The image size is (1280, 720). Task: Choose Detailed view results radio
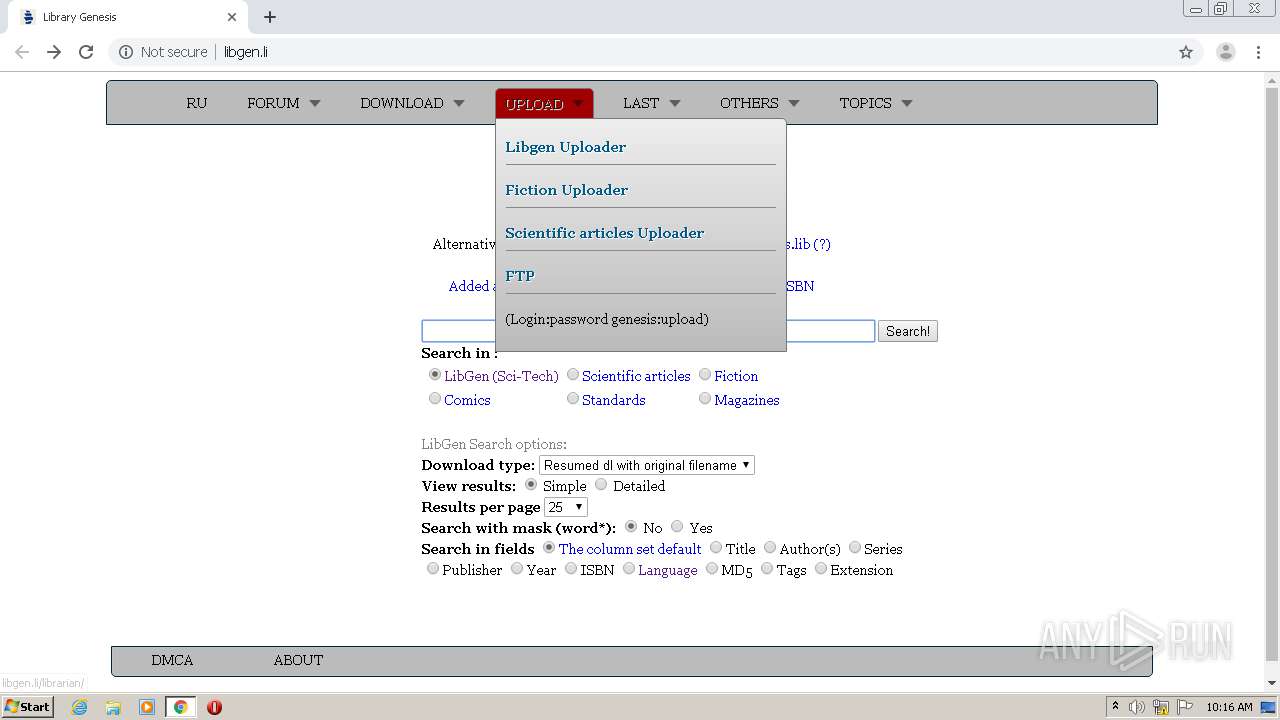click(601, 485)
